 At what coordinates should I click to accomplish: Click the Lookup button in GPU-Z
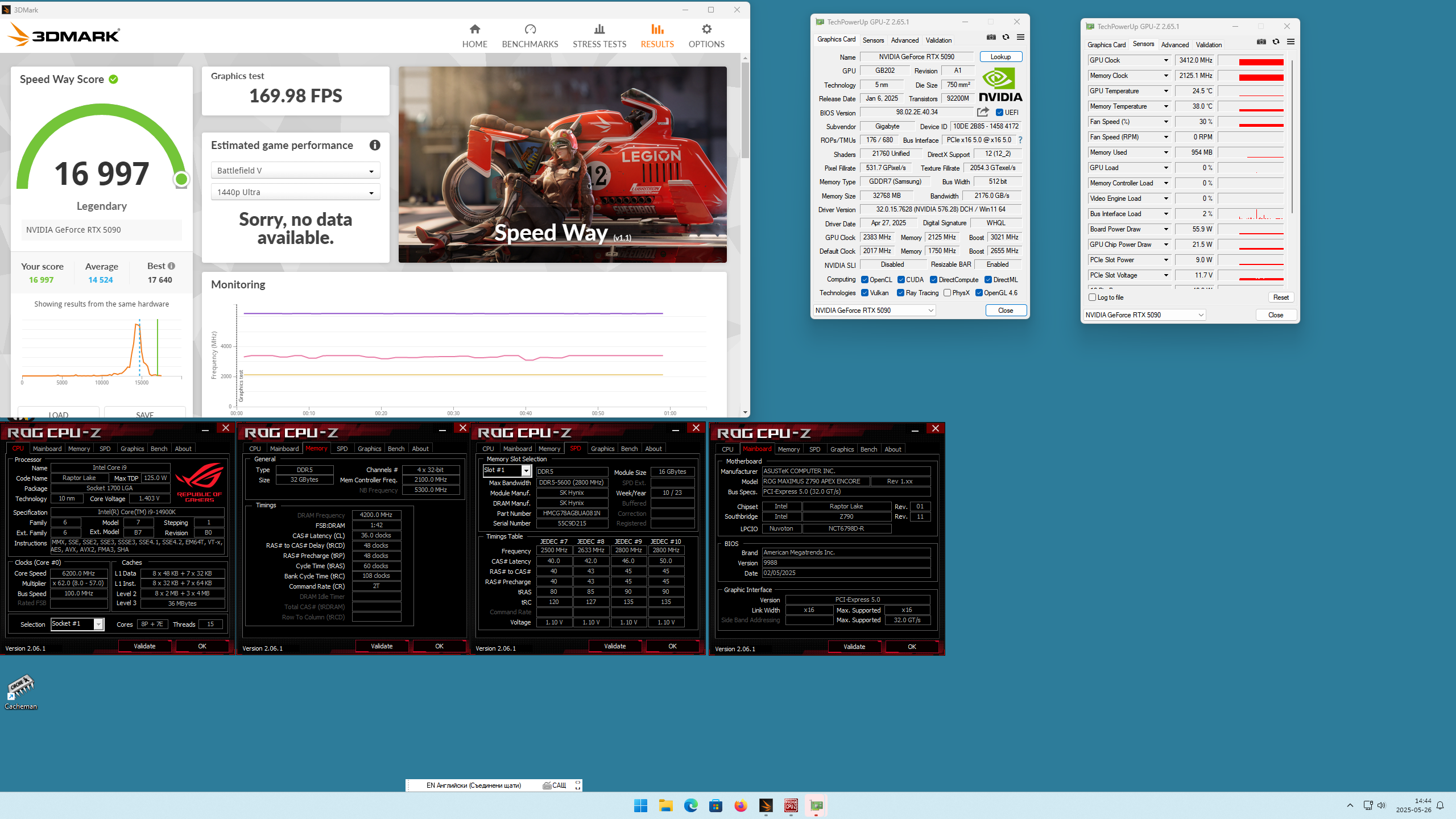[x=1000, y=57]
